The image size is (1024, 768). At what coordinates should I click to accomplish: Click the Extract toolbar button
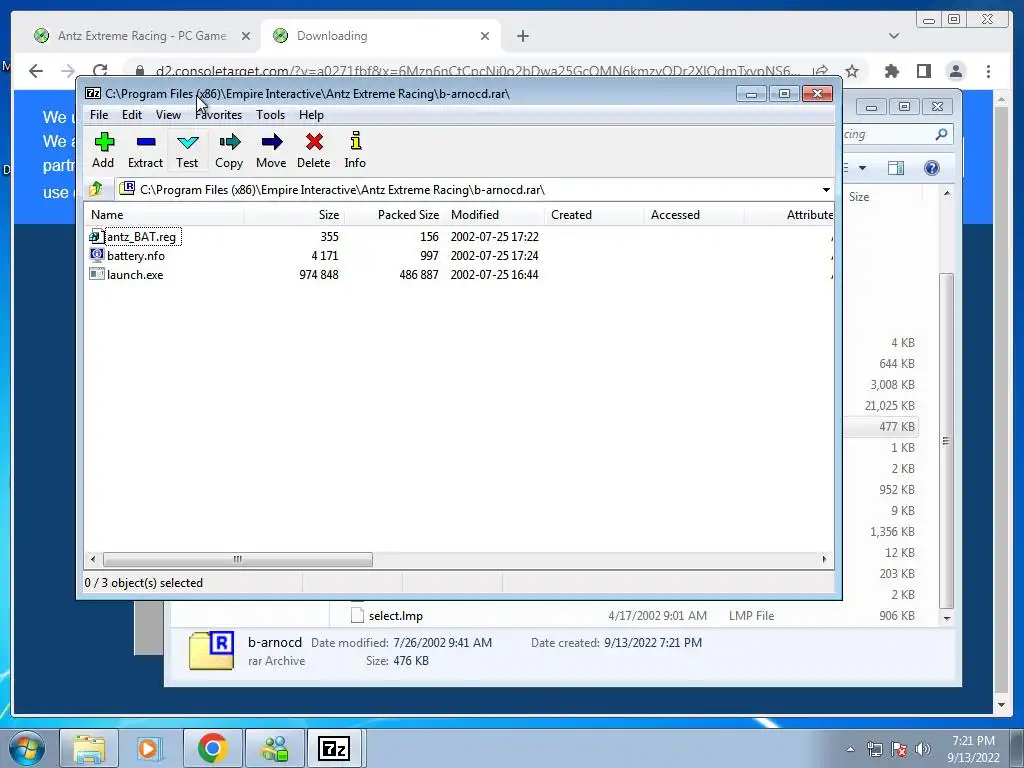click(145, 151)
